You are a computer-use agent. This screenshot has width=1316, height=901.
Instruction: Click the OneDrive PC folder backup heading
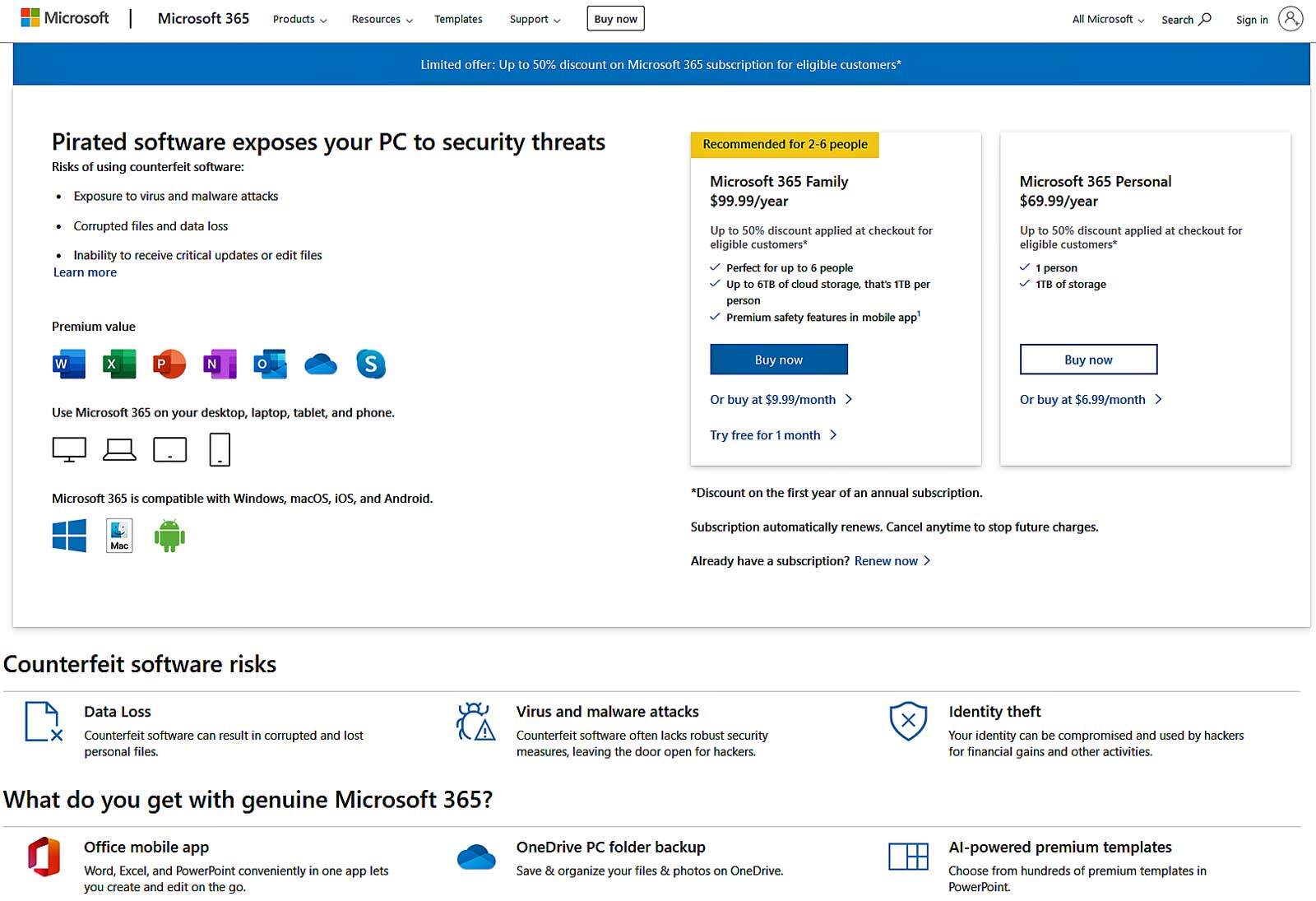pyautogui.click(x=611, y=847)
